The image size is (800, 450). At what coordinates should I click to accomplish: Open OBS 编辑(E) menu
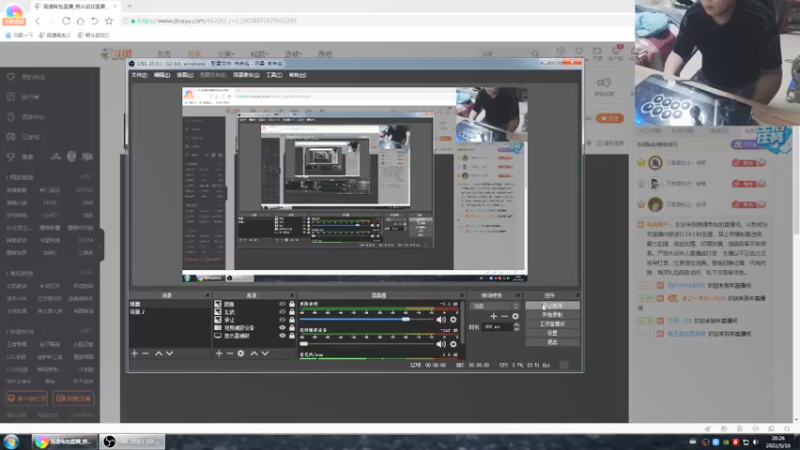pyautogui.click(x=162, y=75)
